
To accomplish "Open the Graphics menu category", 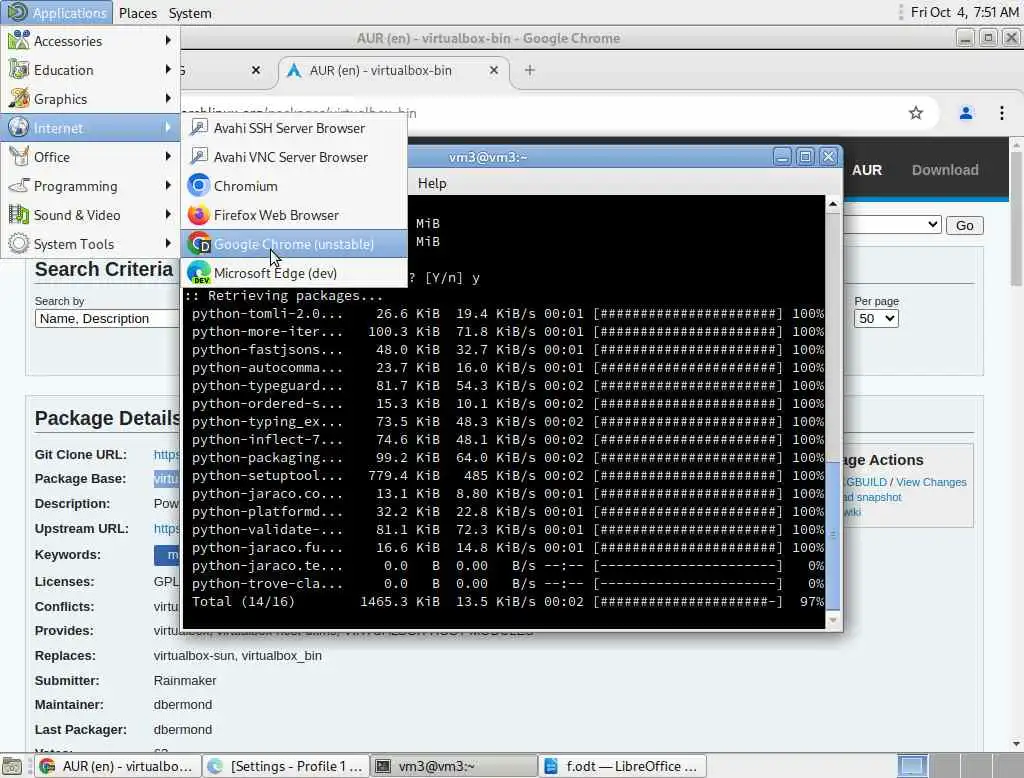I will [x=90, y=99].
